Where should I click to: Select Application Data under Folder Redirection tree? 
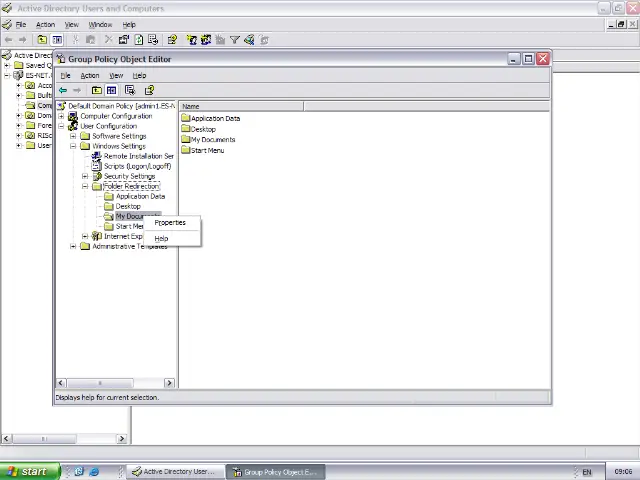tap(140, 196)
